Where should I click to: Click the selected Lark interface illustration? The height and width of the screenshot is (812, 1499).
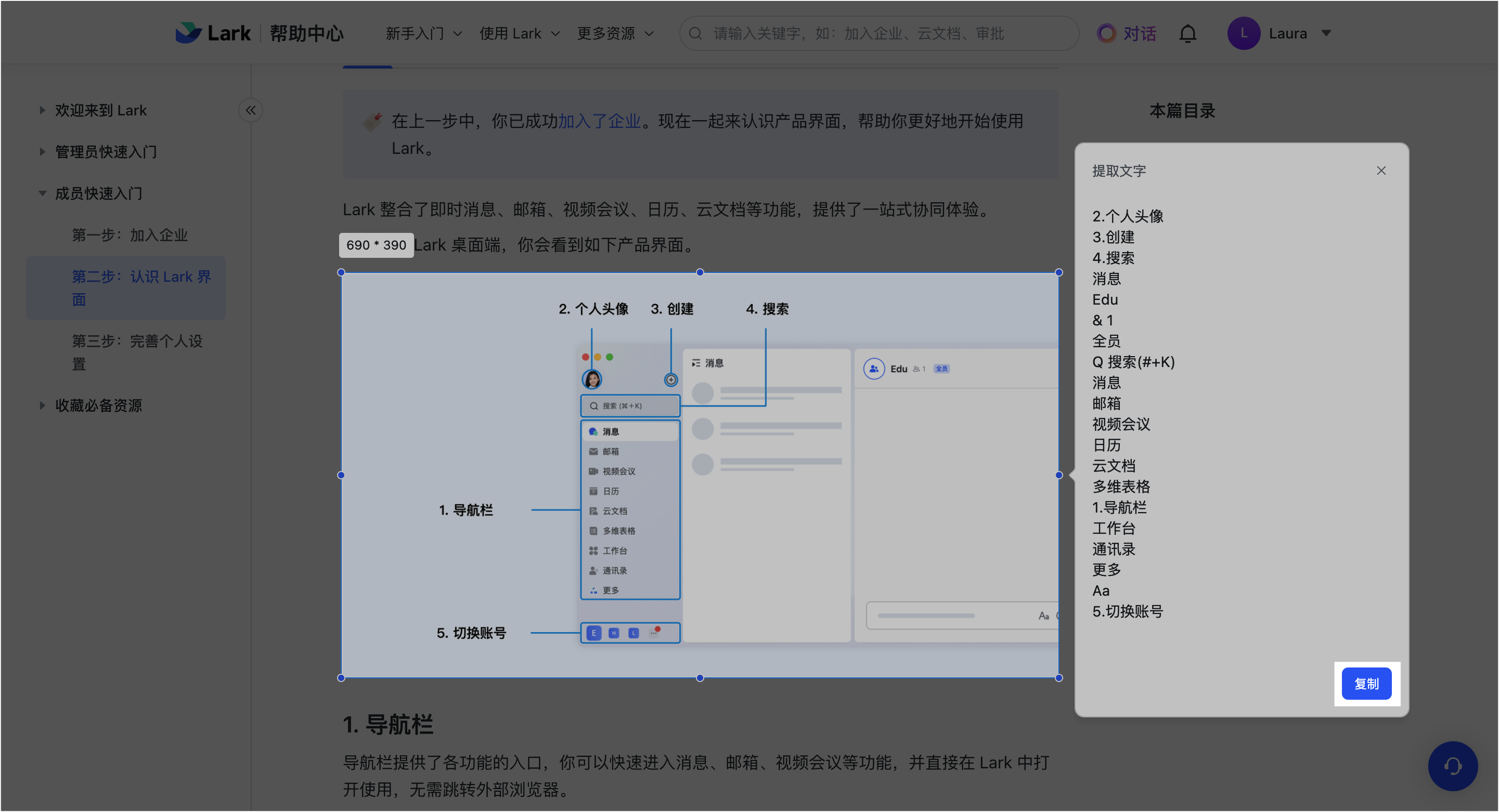pyautogui.click(x=700, y=475)
